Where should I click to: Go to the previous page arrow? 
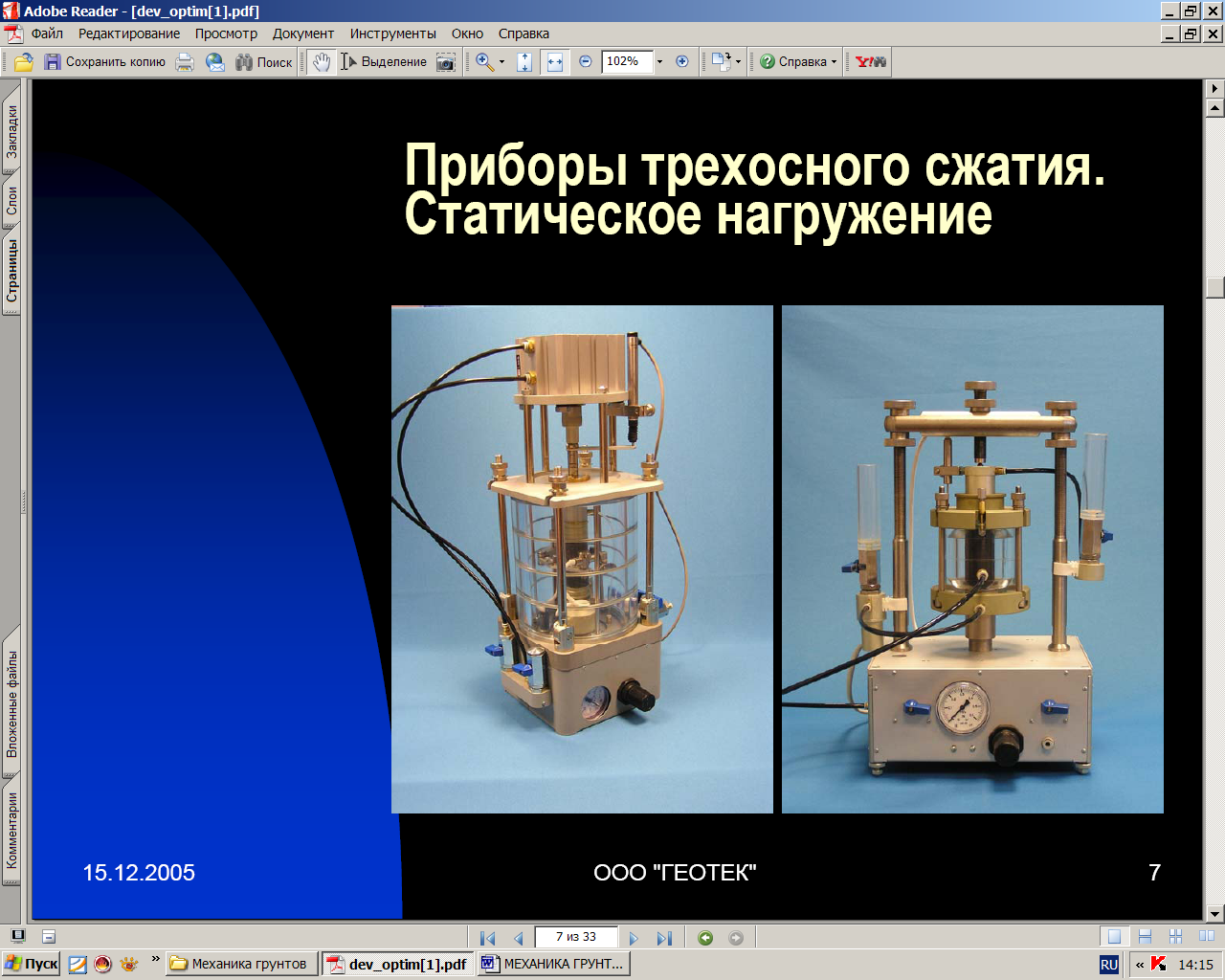pyautogui.click(x=519, y=938)
